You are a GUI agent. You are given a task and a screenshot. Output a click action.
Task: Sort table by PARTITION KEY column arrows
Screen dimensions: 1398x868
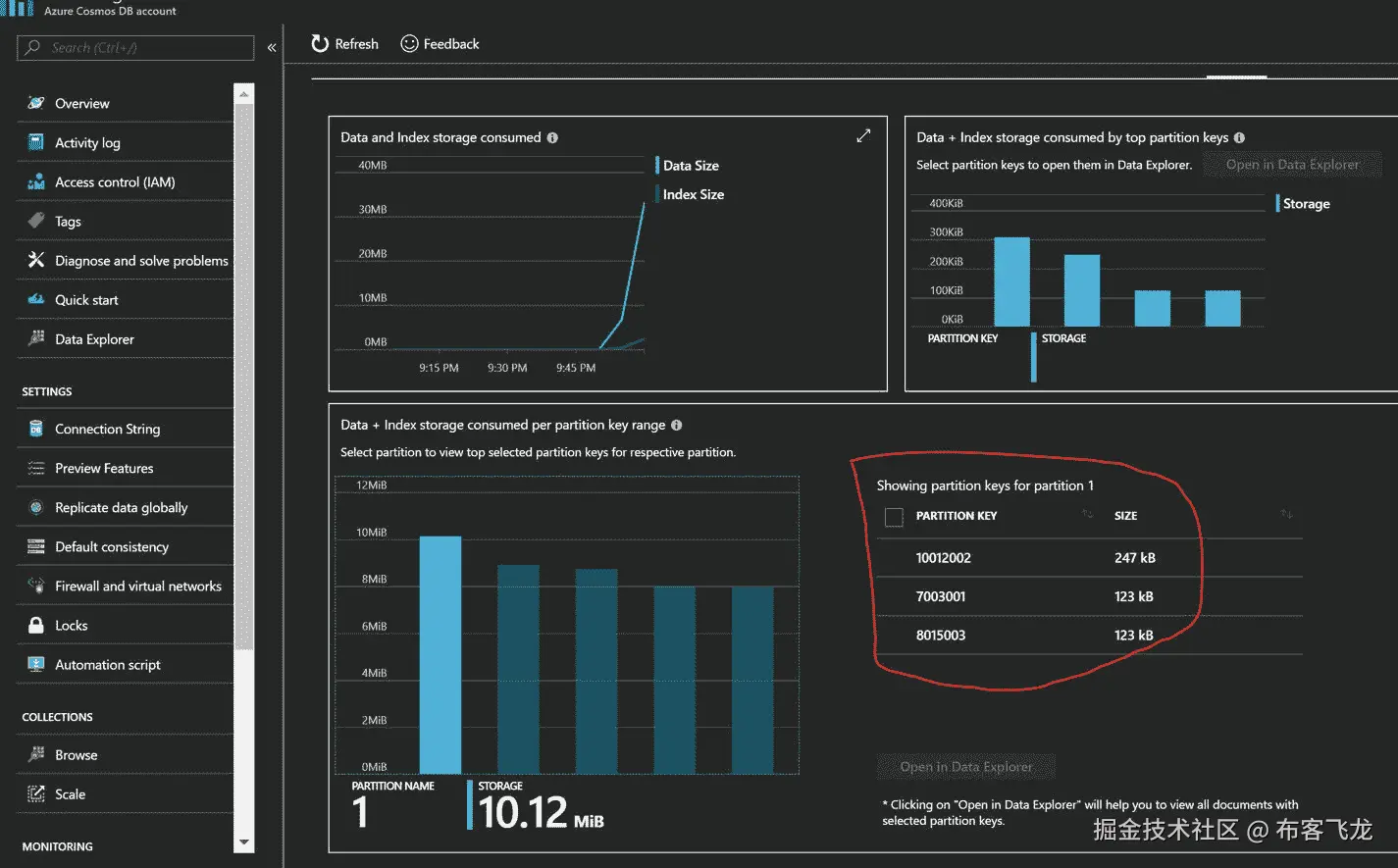[1087, 514]
